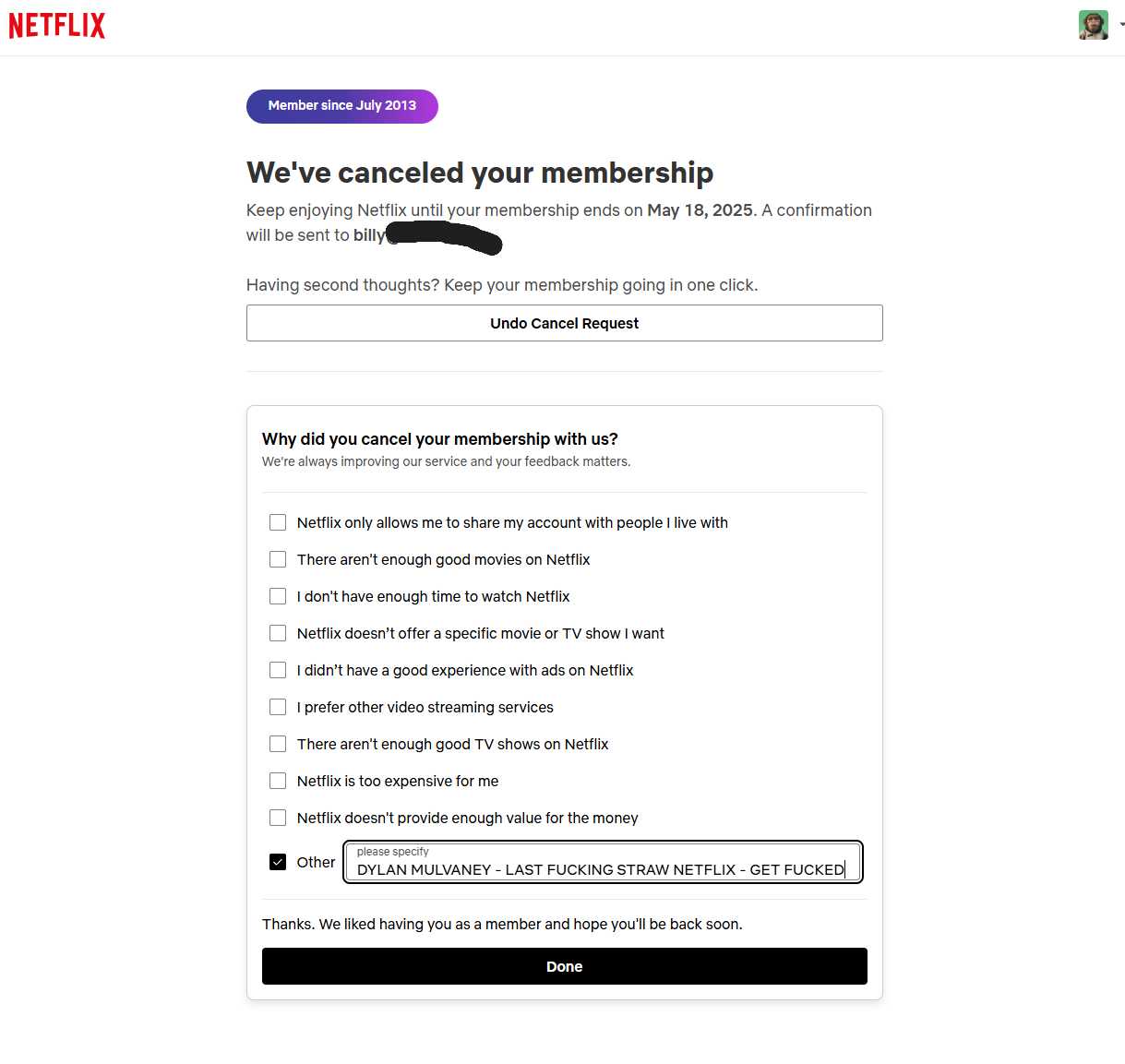This screenshot has width=1125, height=1064.
Task: Click We've canceled your membership heading
Action: click(x=480, y=173)
